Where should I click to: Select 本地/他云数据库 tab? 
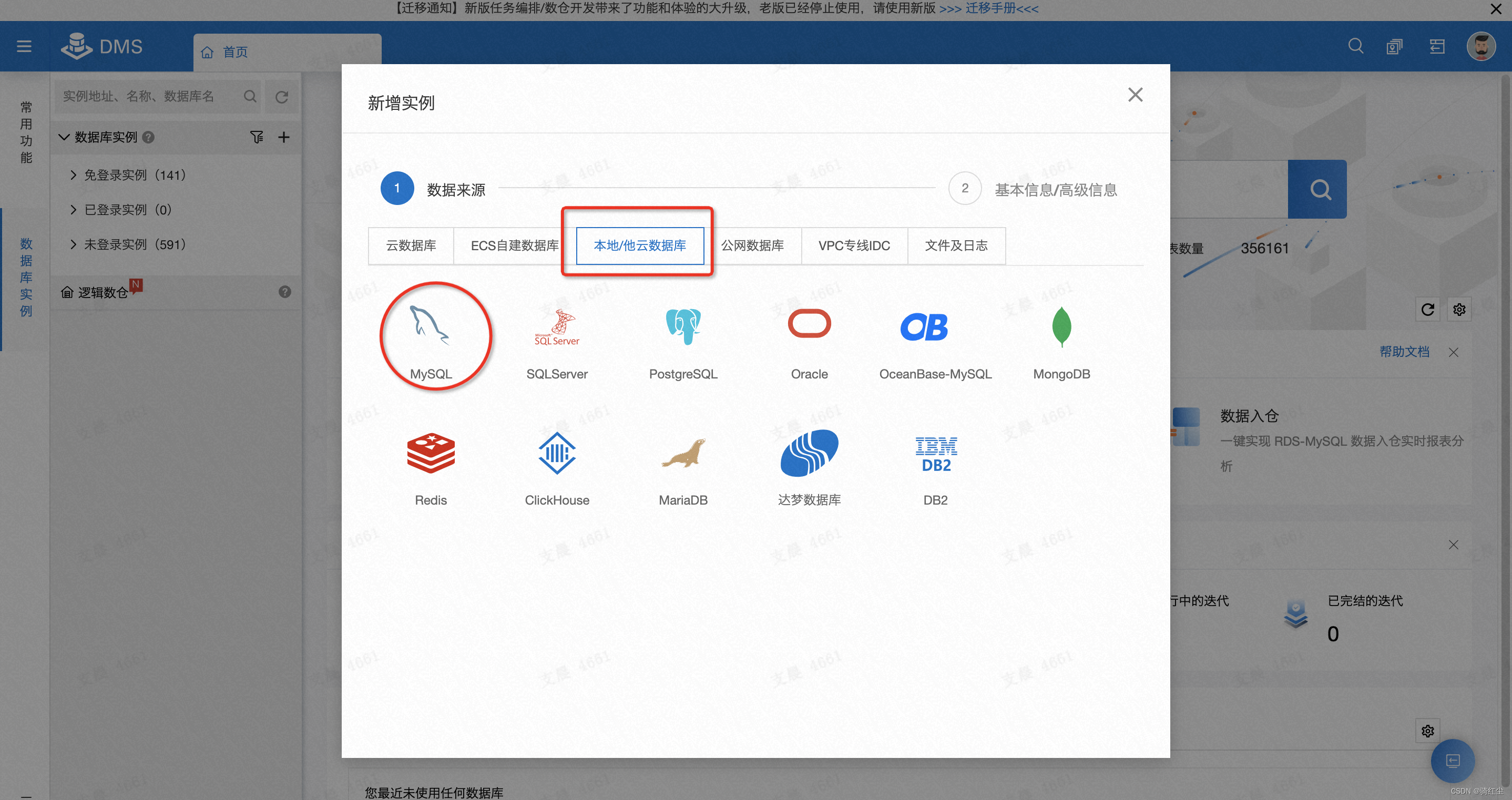(x=640, y=245)
